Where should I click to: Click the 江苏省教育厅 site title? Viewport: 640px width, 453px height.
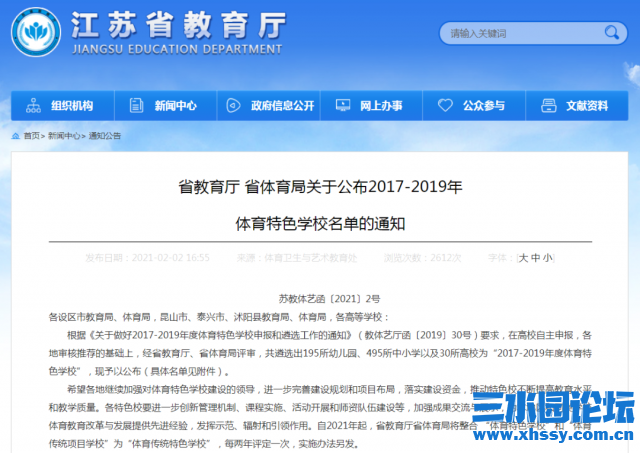[178, 25]
